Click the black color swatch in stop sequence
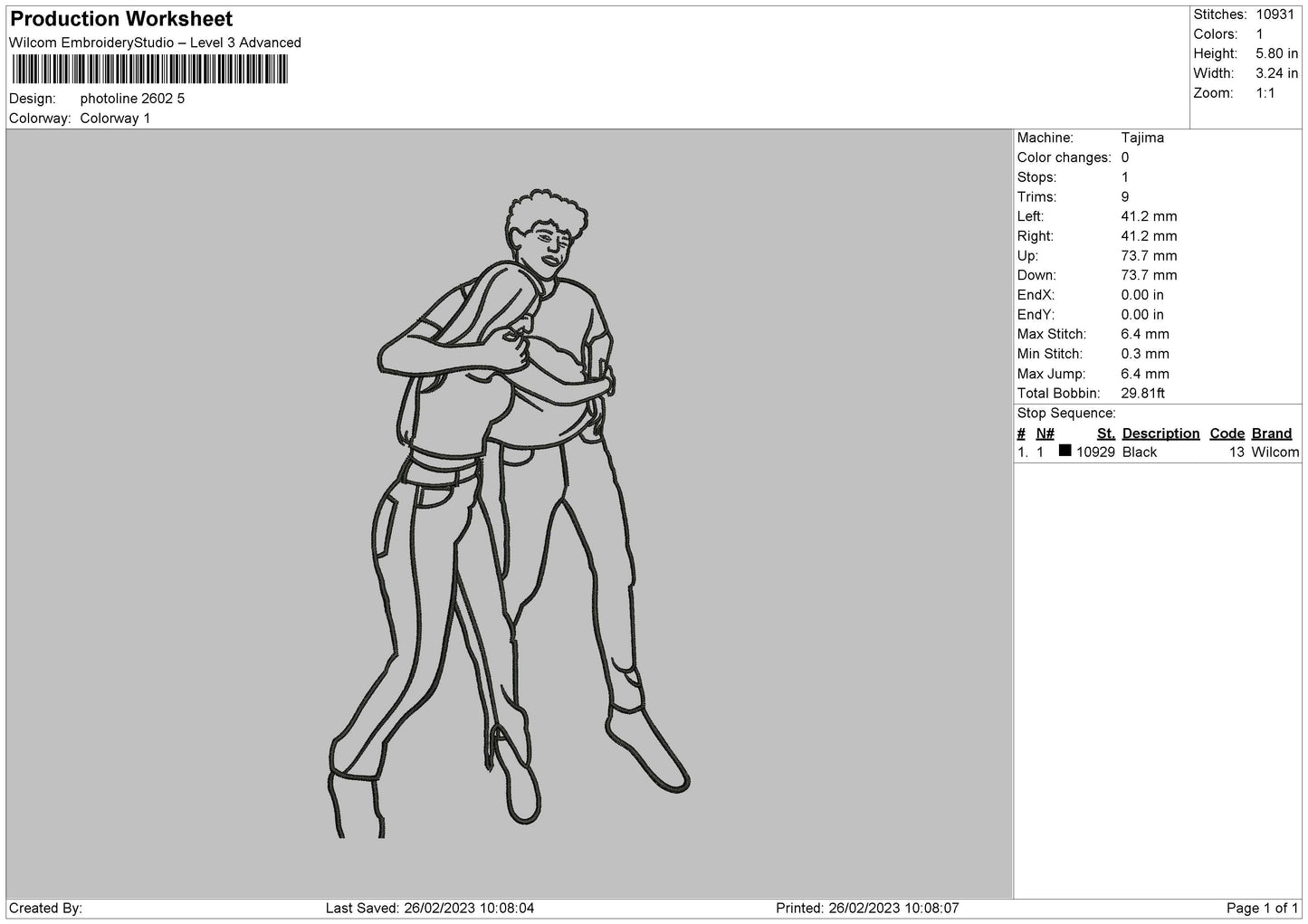The image size is (1308, 924). point(1065,451)
